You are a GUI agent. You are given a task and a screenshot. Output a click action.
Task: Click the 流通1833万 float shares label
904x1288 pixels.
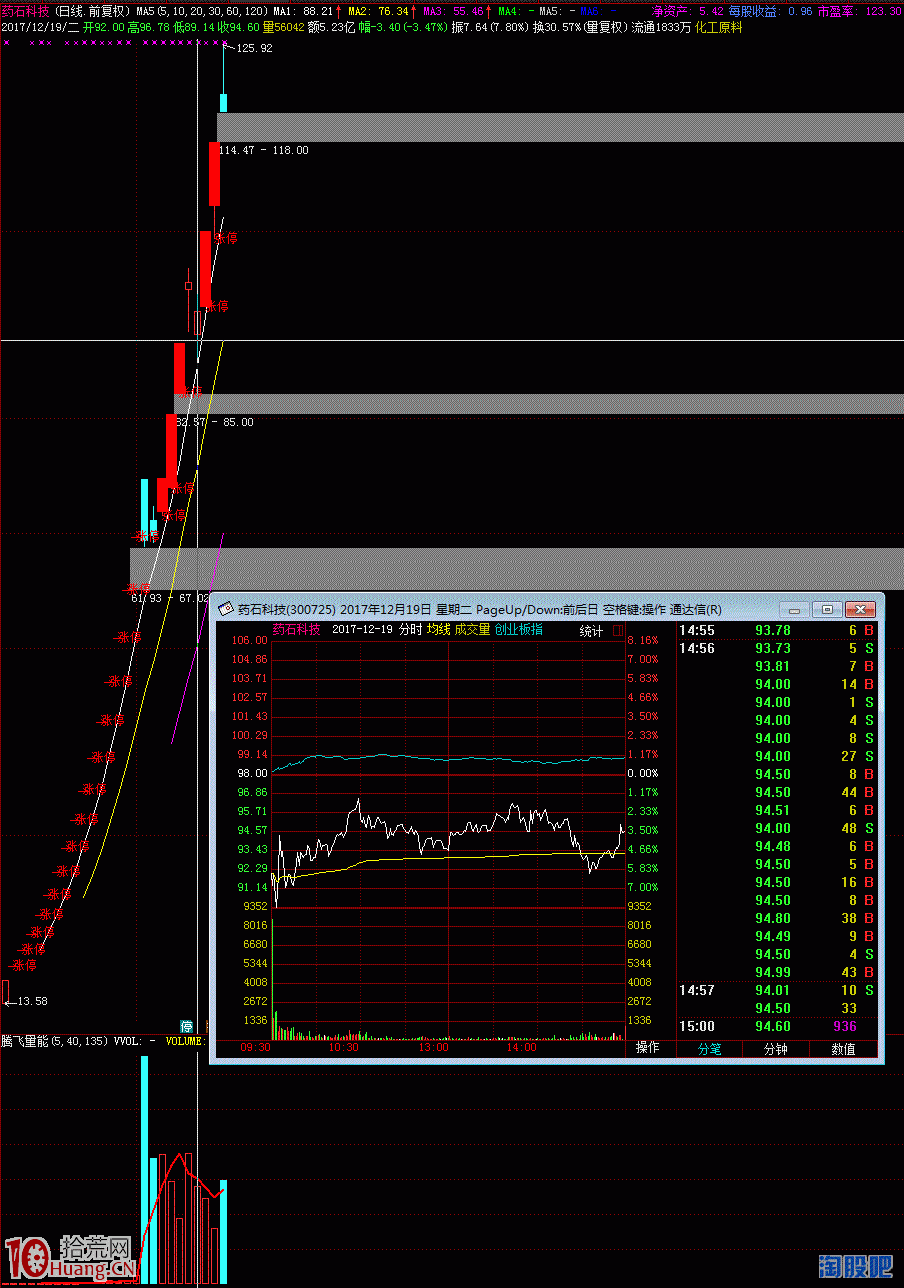point(661,27)
